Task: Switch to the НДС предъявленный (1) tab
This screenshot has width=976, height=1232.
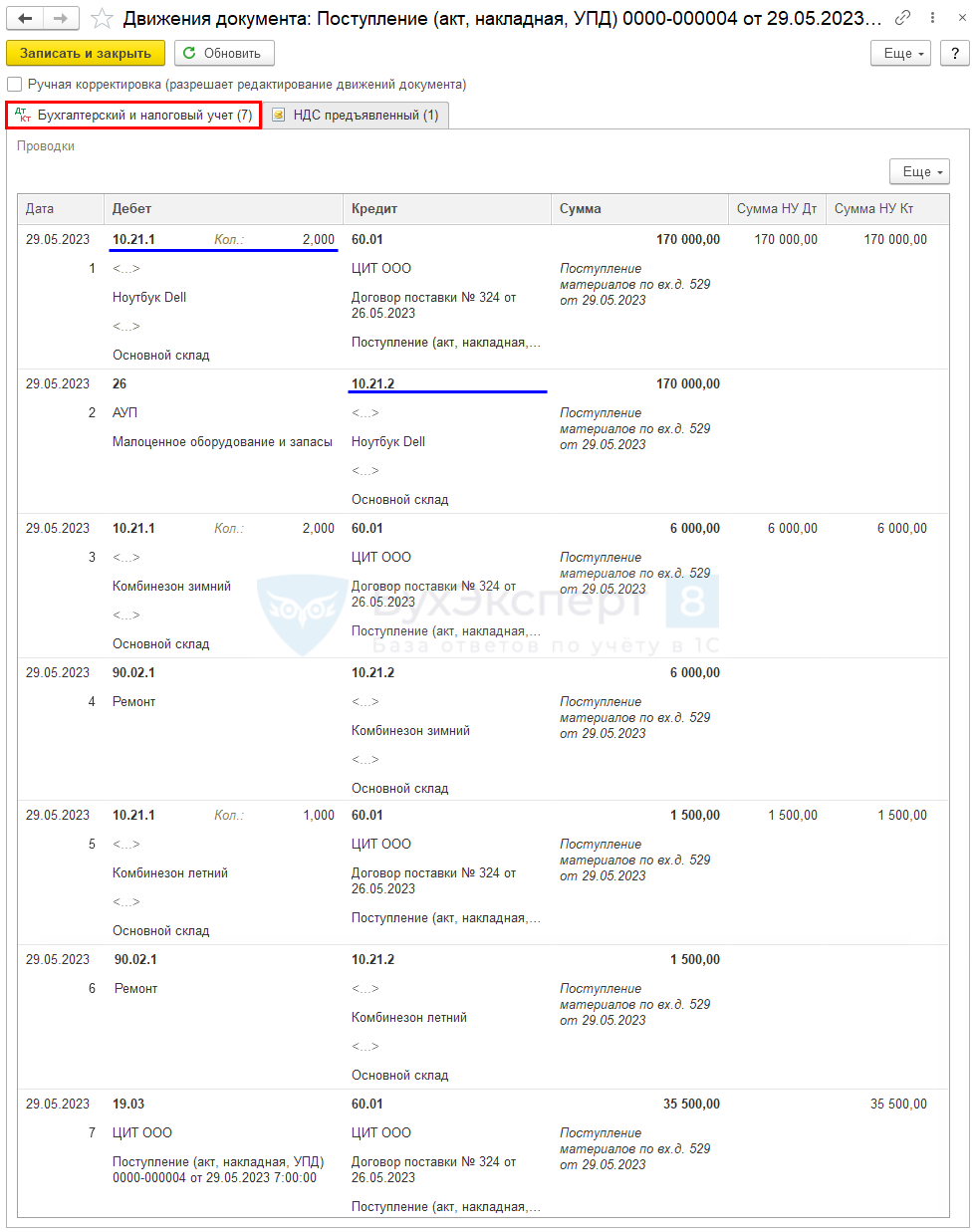Action: pyautogui.click(x=355, y=116)
